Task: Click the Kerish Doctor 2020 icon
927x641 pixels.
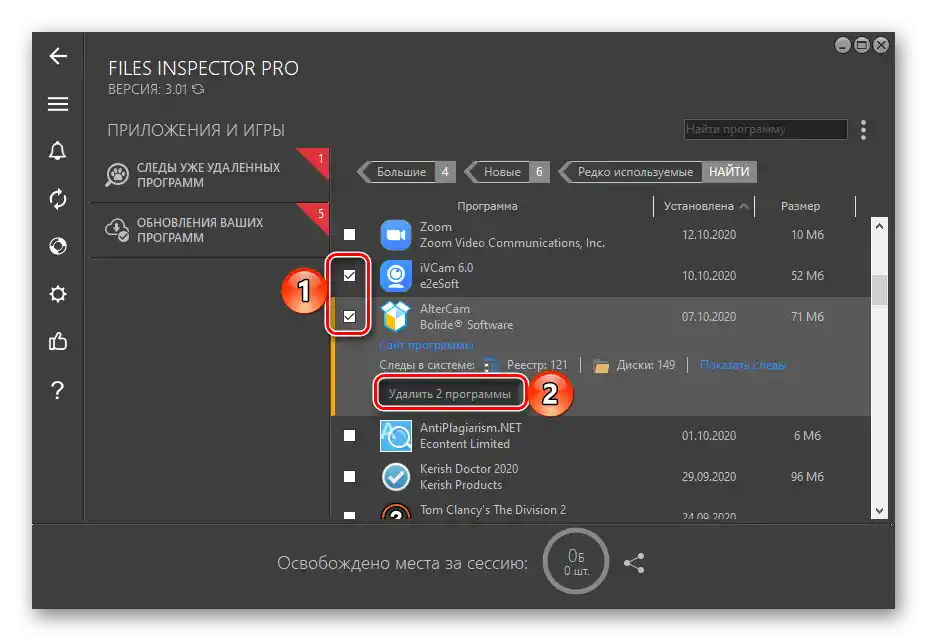Action: 396,477
